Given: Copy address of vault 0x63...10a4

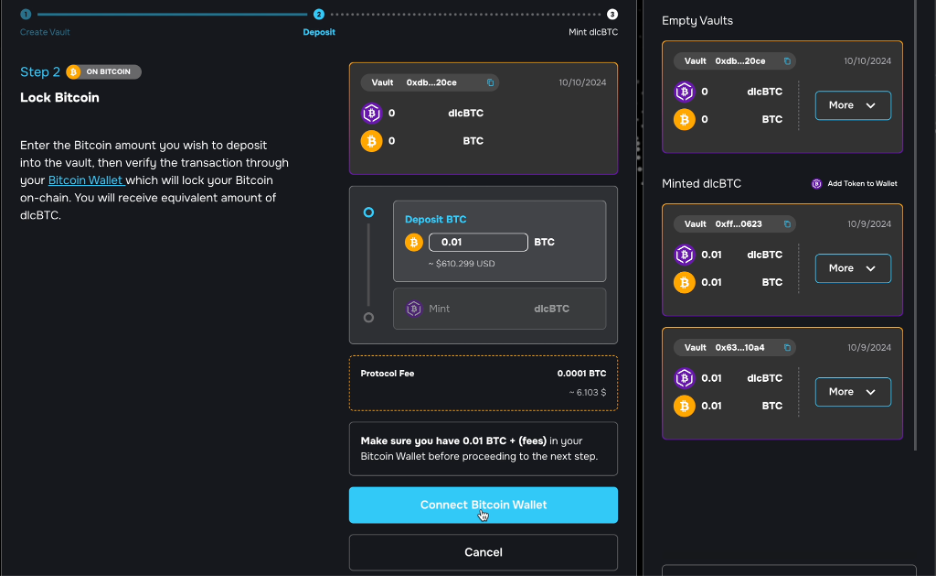Looking at the screenshot, I should (x=787, y=347).
